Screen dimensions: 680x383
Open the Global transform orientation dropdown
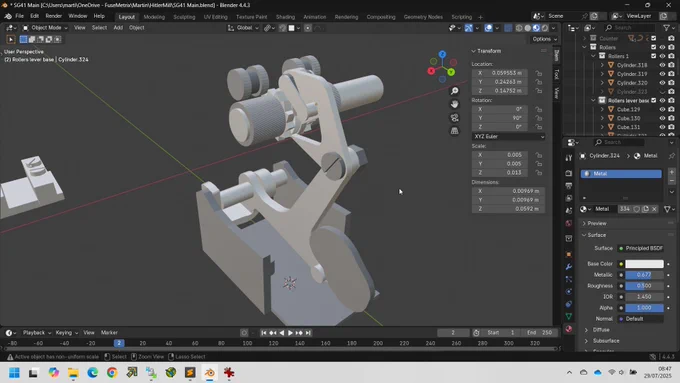pyautogui.click(x=243, y=28)
